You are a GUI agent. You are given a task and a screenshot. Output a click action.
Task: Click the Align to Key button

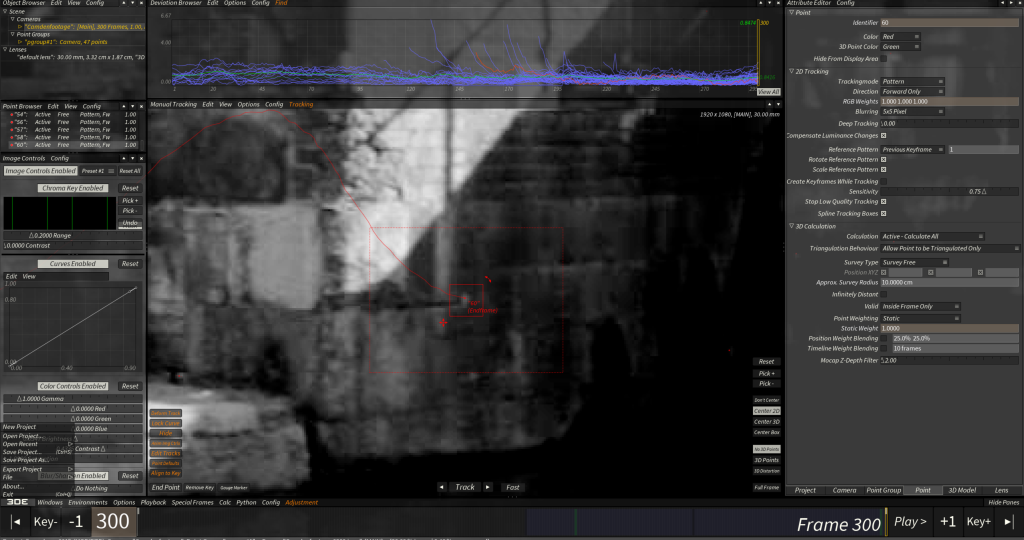166,473
